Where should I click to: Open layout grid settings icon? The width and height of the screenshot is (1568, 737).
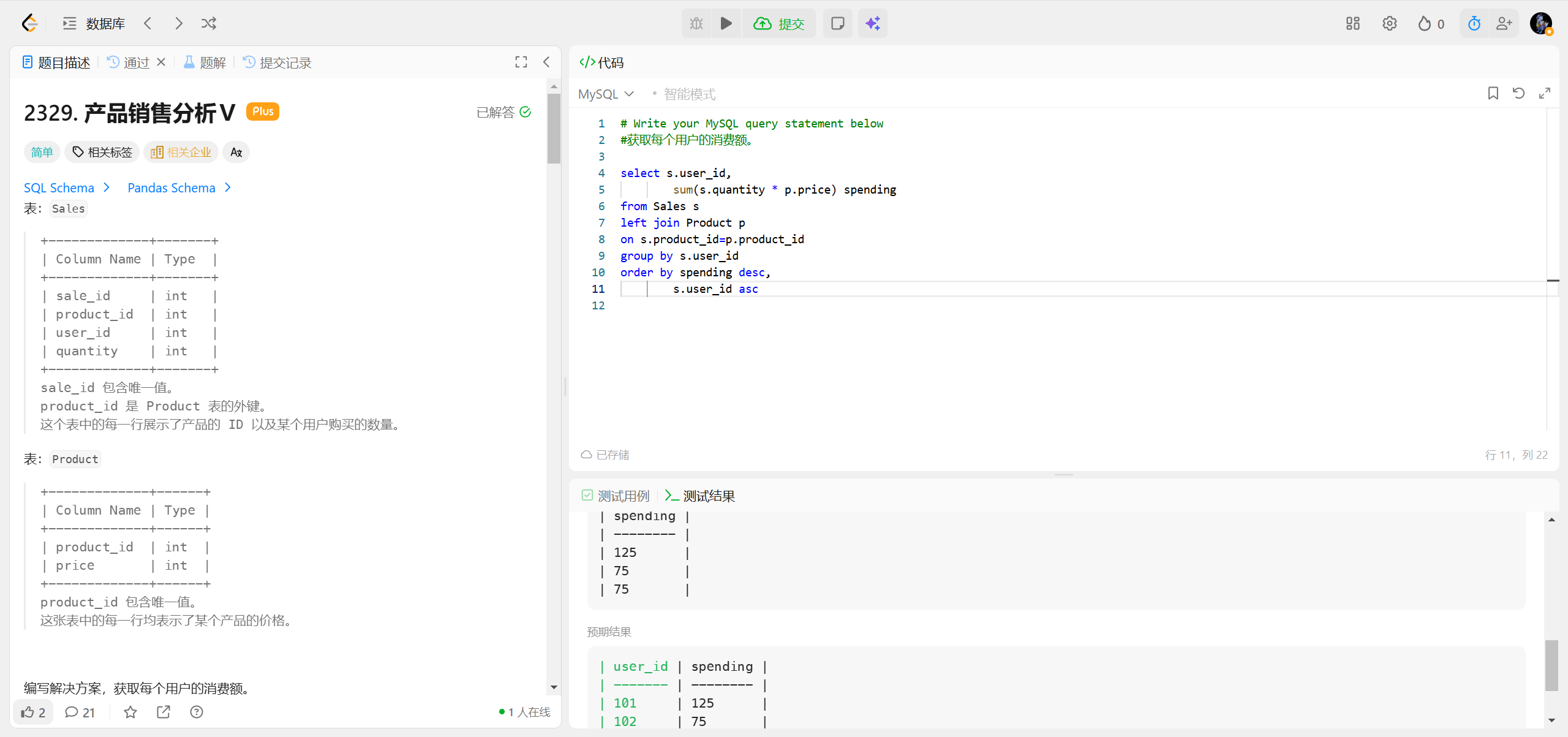(x=1352, y=23)
